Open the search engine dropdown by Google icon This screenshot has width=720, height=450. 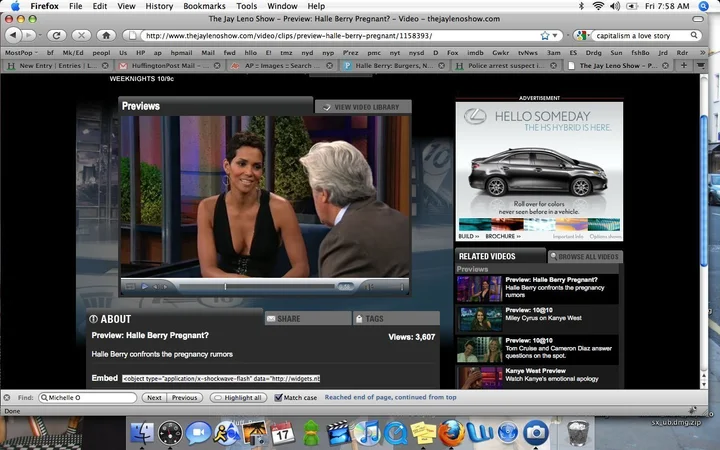(x=582, y=35)
